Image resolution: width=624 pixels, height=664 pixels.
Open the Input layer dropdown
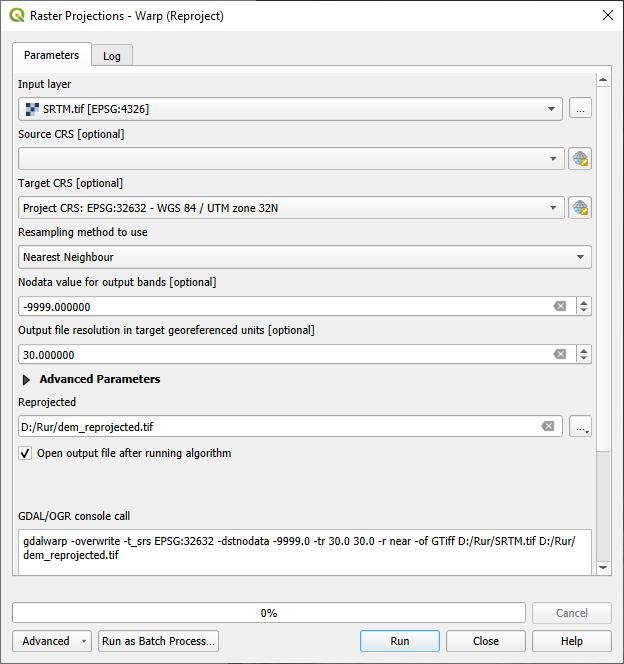(290, 109)
